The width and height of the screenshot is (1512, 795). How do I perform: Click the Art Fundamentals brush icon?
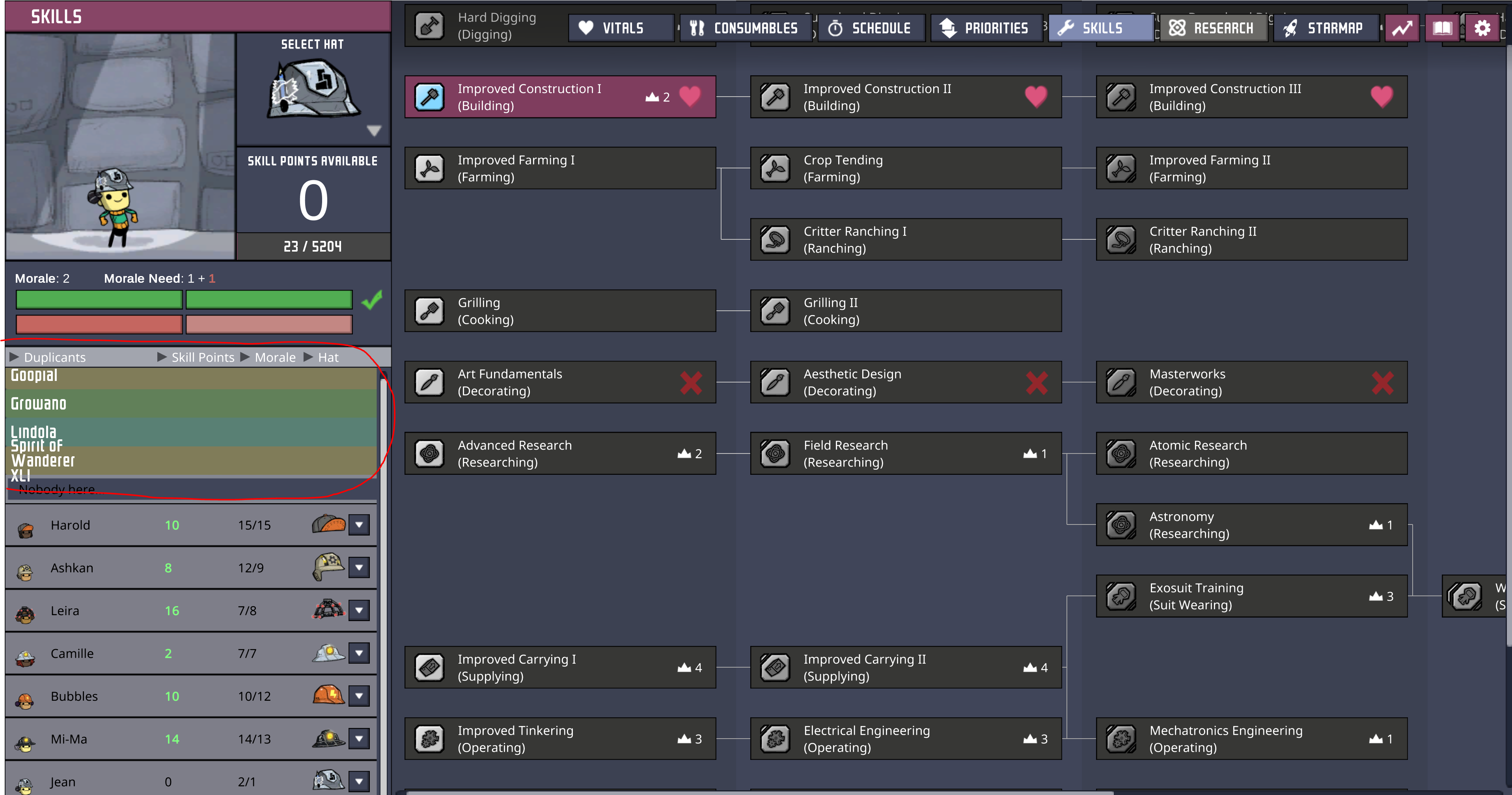430,382
